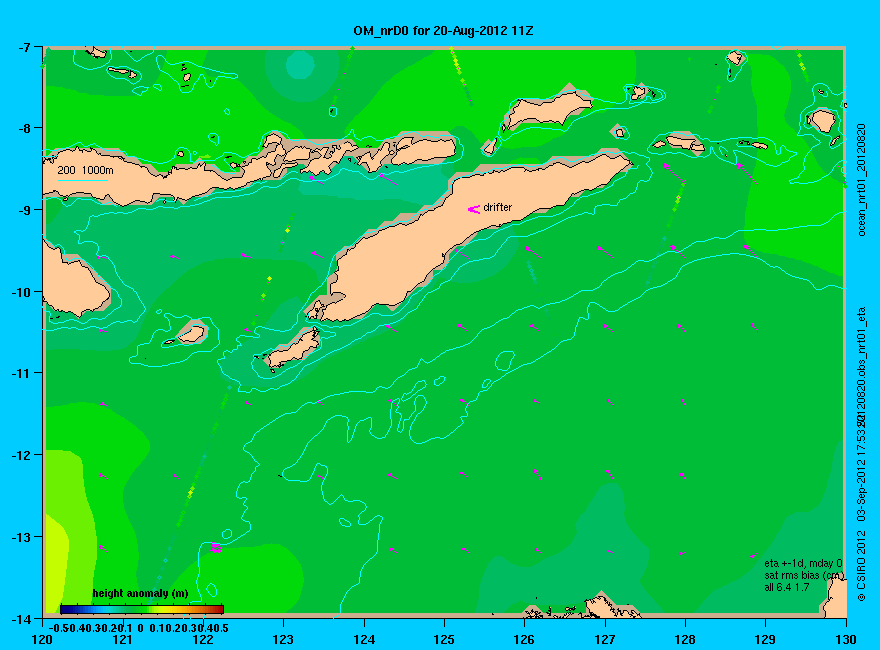This screenshot has height=650, width=880.
Task: Click the 'all 6.4 1.7' statistics text
Action: [x=786, y=587]
